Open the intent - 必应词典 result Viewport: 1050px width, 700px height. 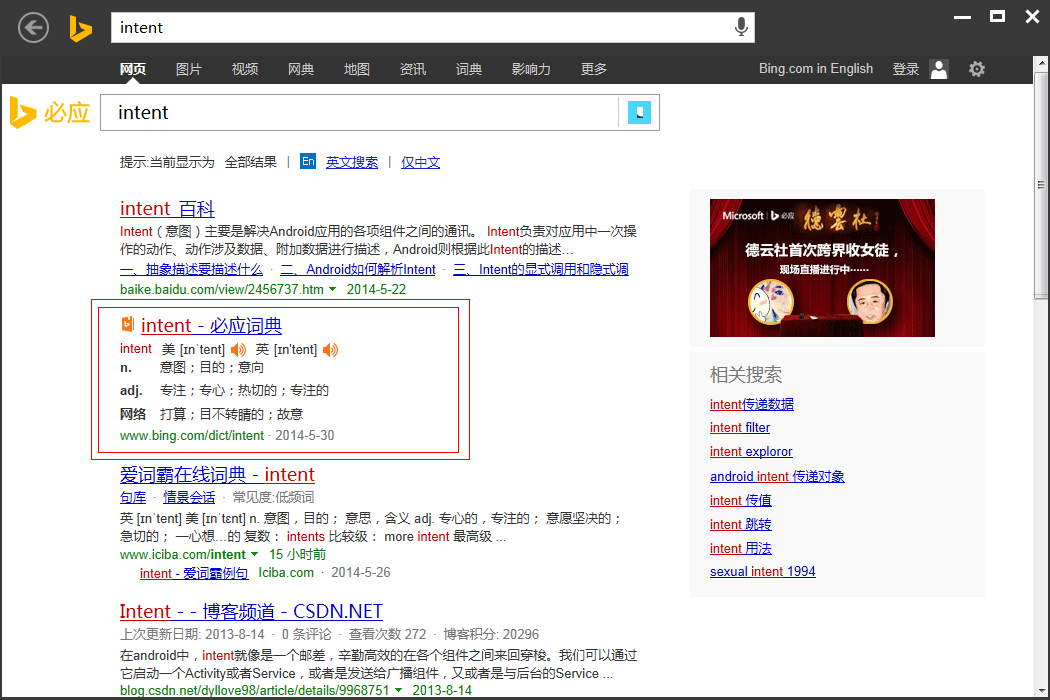point(211,326)
